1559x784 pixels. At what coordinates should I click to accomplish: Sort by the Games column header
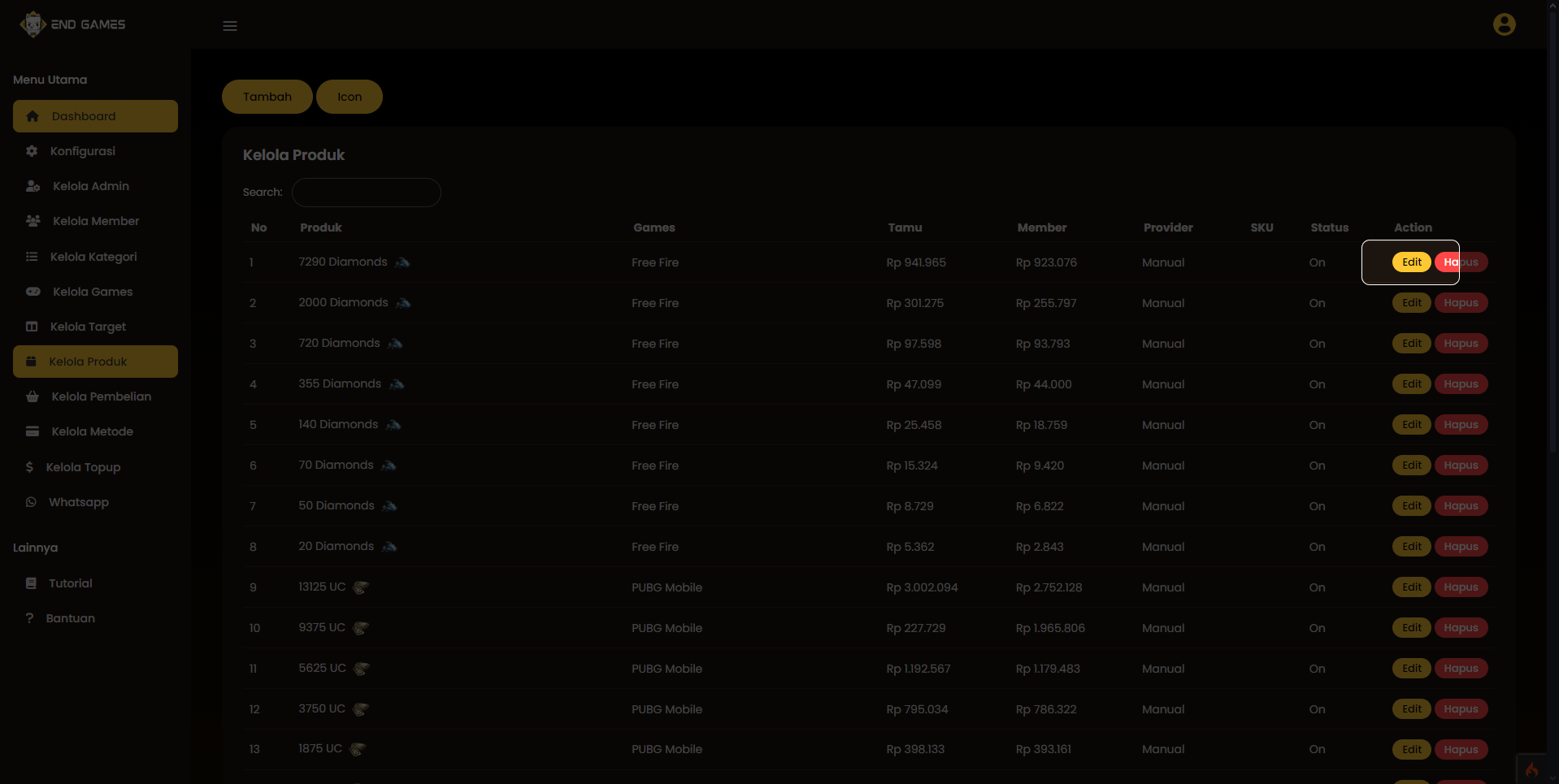click(654, 227)
